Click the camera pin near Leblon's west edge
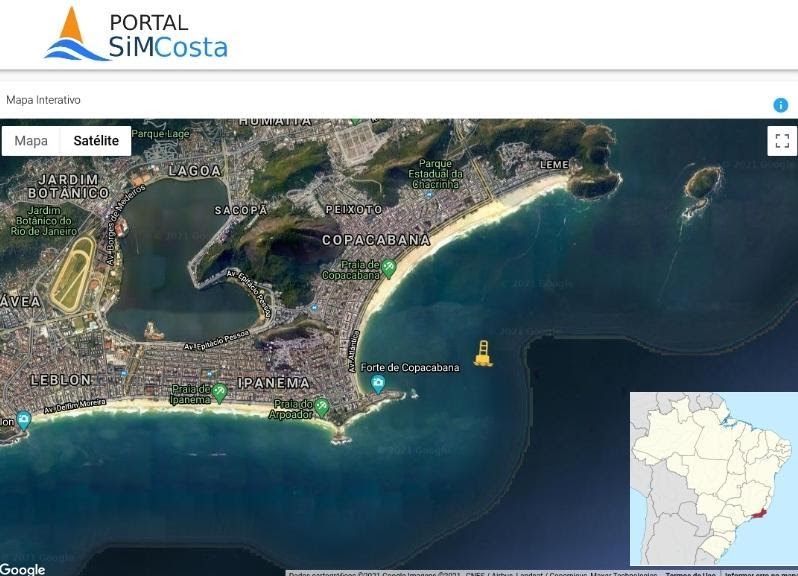798x576 pixels. 23,421
